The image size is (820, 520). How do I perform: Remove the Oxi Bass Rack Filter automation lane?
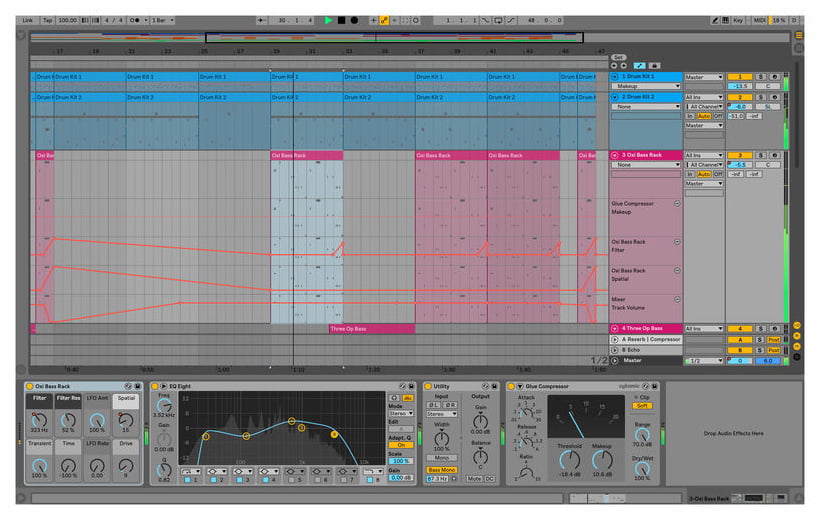pyautogui.click(x=677, y=242)
